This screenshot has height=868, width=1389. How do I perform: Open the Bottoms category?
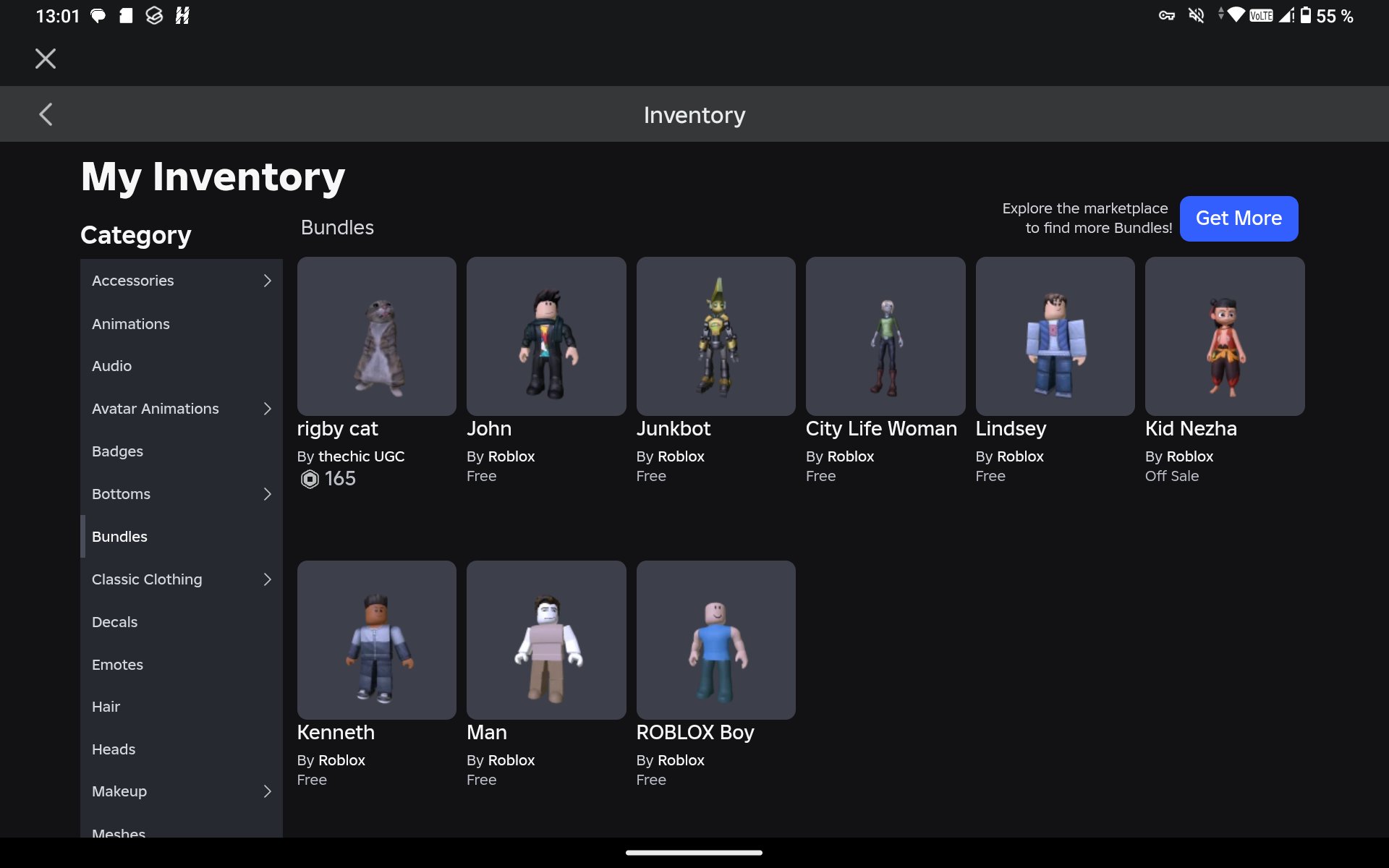(x=182, y=494)
